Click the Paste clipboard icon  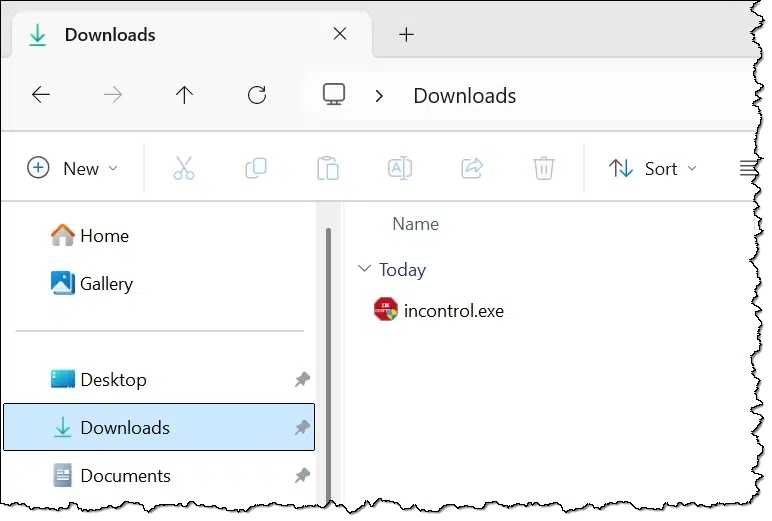(x=328, y=168)
